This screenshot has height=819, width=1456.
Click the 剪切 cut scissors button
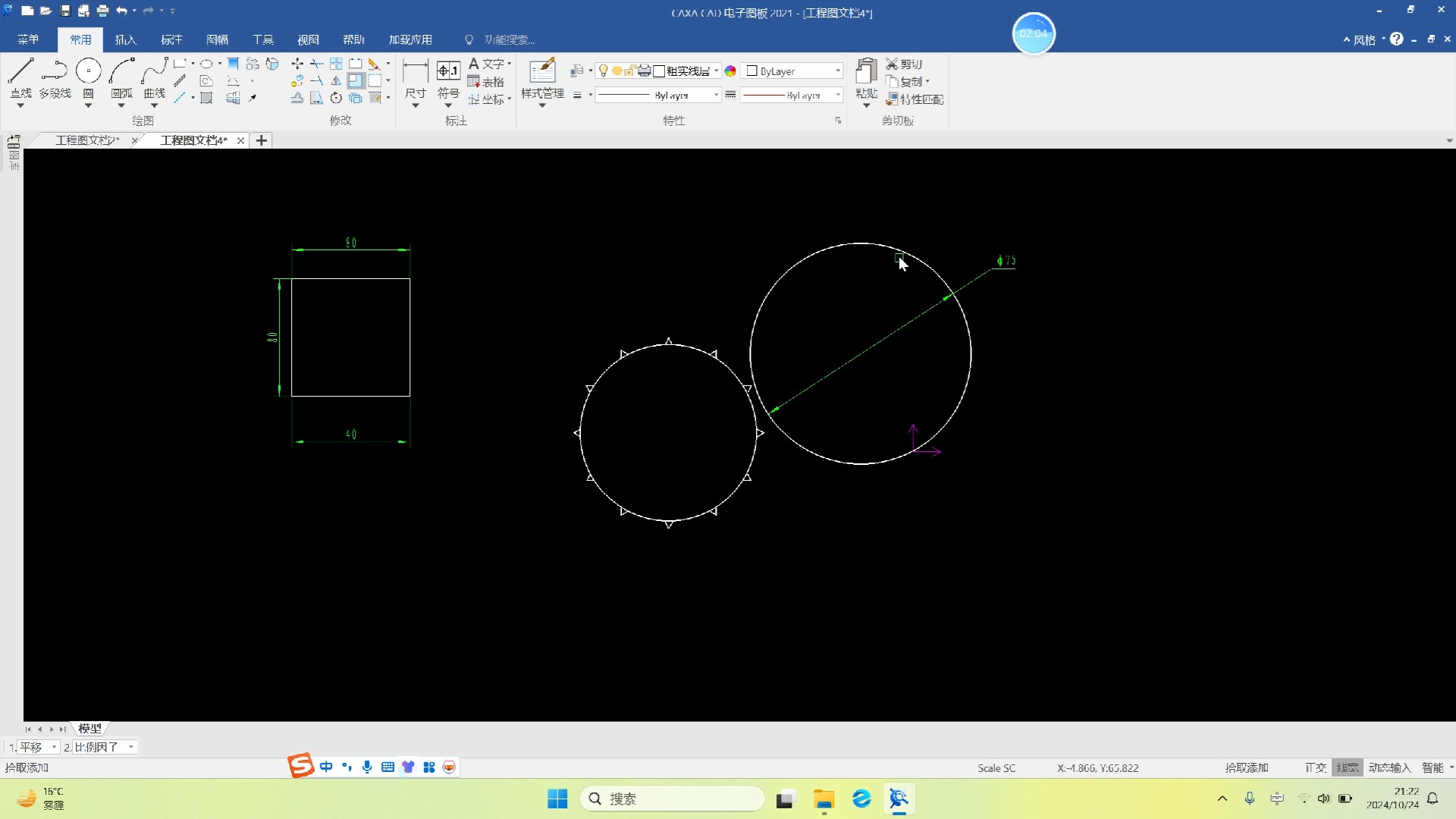pos(904,64)
